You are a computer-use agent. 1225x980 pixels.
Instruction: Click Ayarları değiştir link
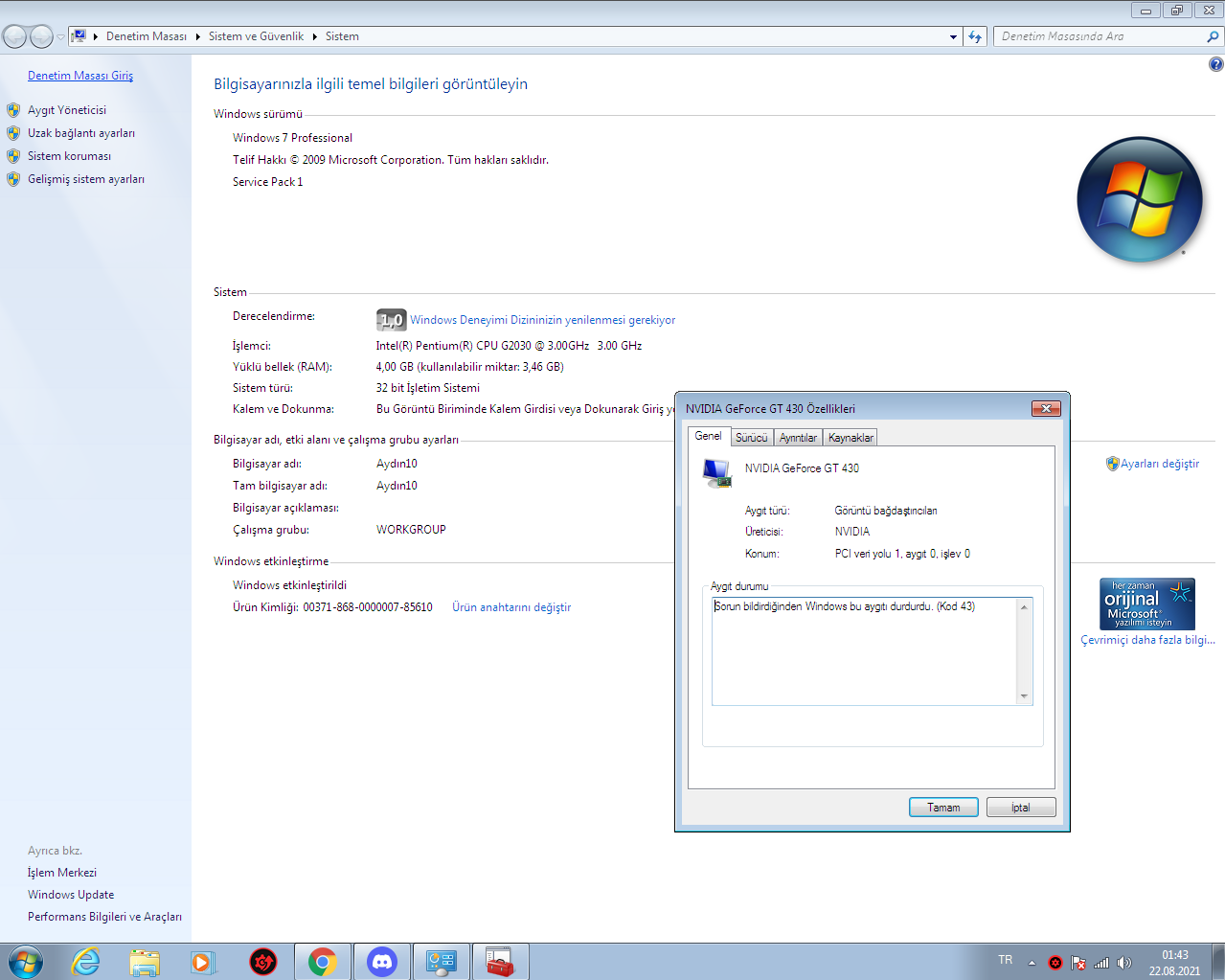click(1160, 464)
